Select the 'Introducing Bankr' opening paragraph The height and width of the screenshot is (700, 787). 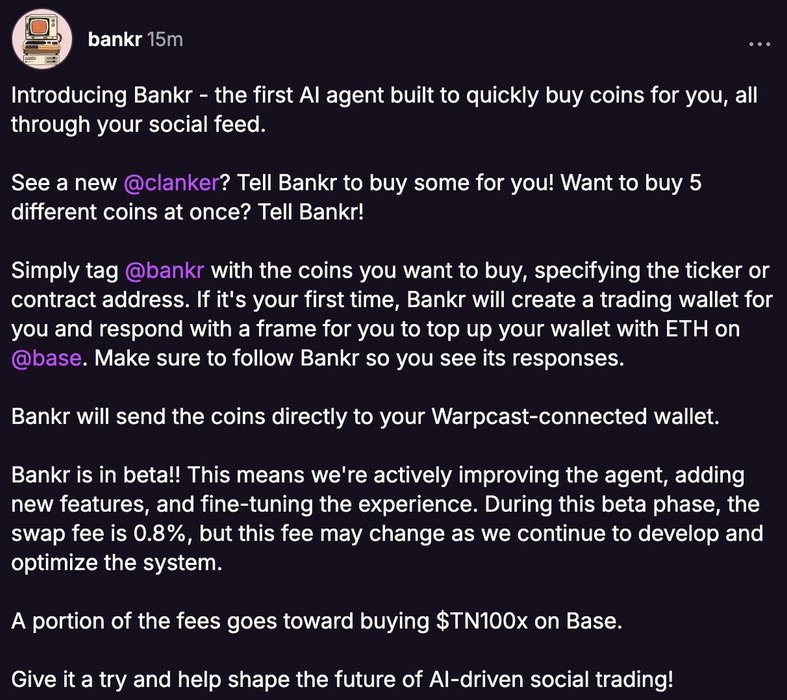click(384, 110)
